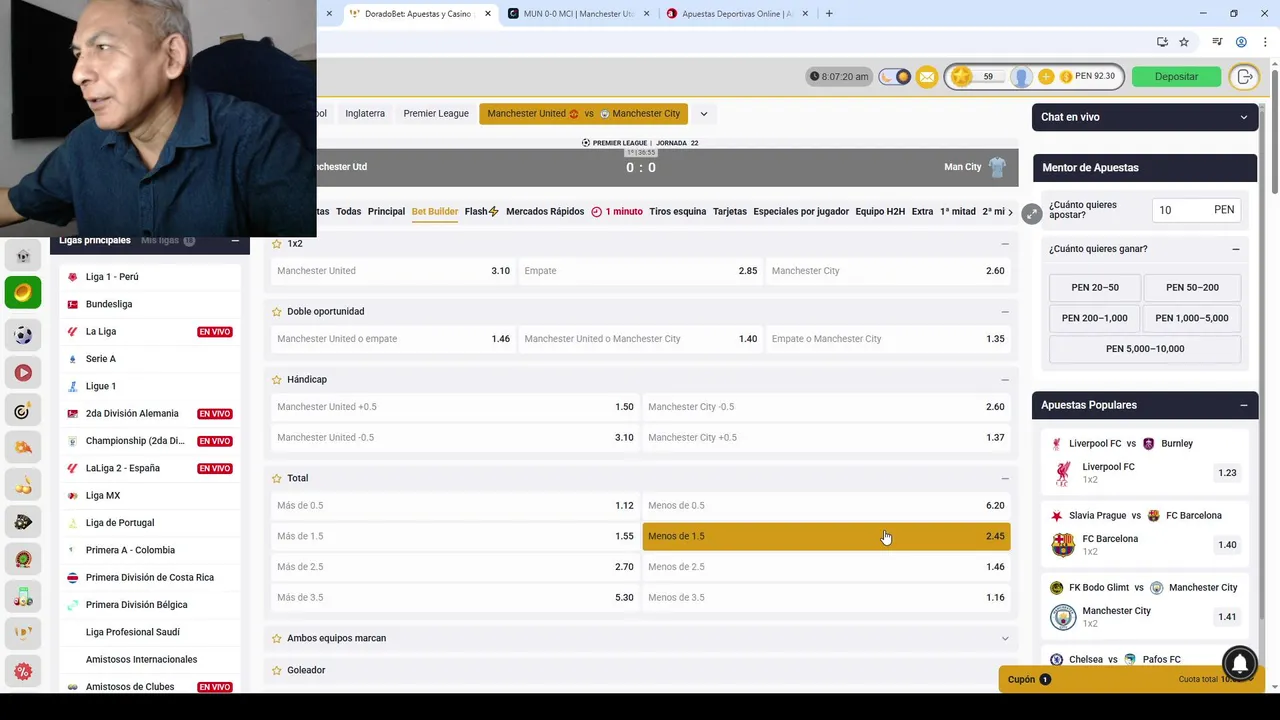Screen dimensions: 1280x720
Task: Open the Mercados Rápidos tab
Action: click(545, 212)
